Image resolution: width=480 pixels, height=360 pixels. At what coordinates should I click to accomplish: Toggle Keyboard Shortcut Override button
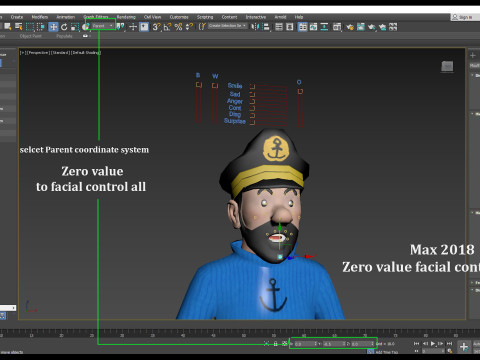[x=144, y=27]
